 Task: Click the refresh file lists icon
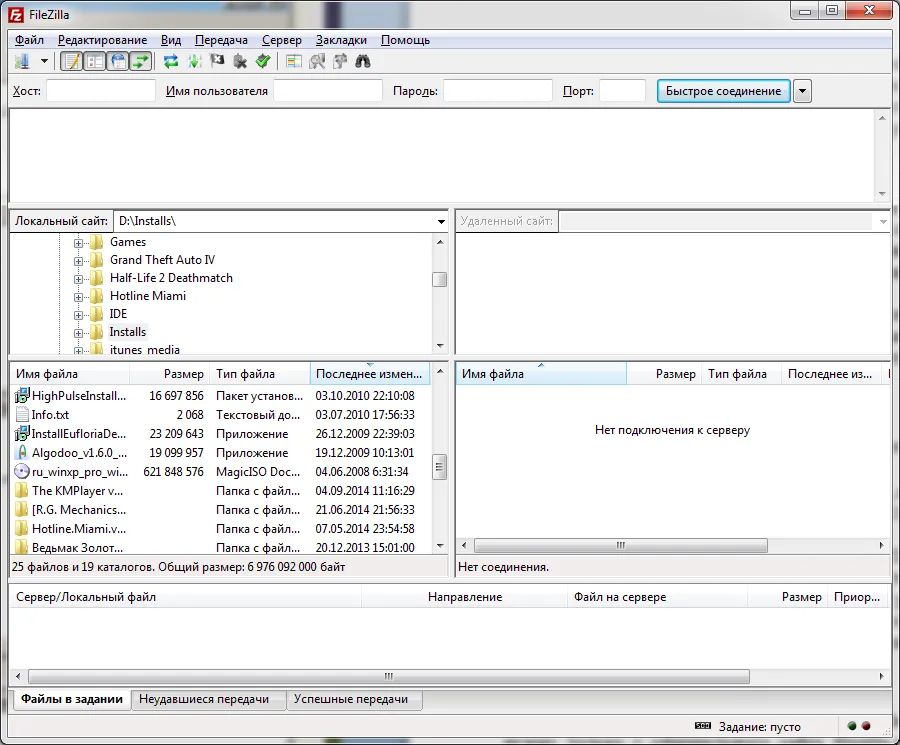170,61
